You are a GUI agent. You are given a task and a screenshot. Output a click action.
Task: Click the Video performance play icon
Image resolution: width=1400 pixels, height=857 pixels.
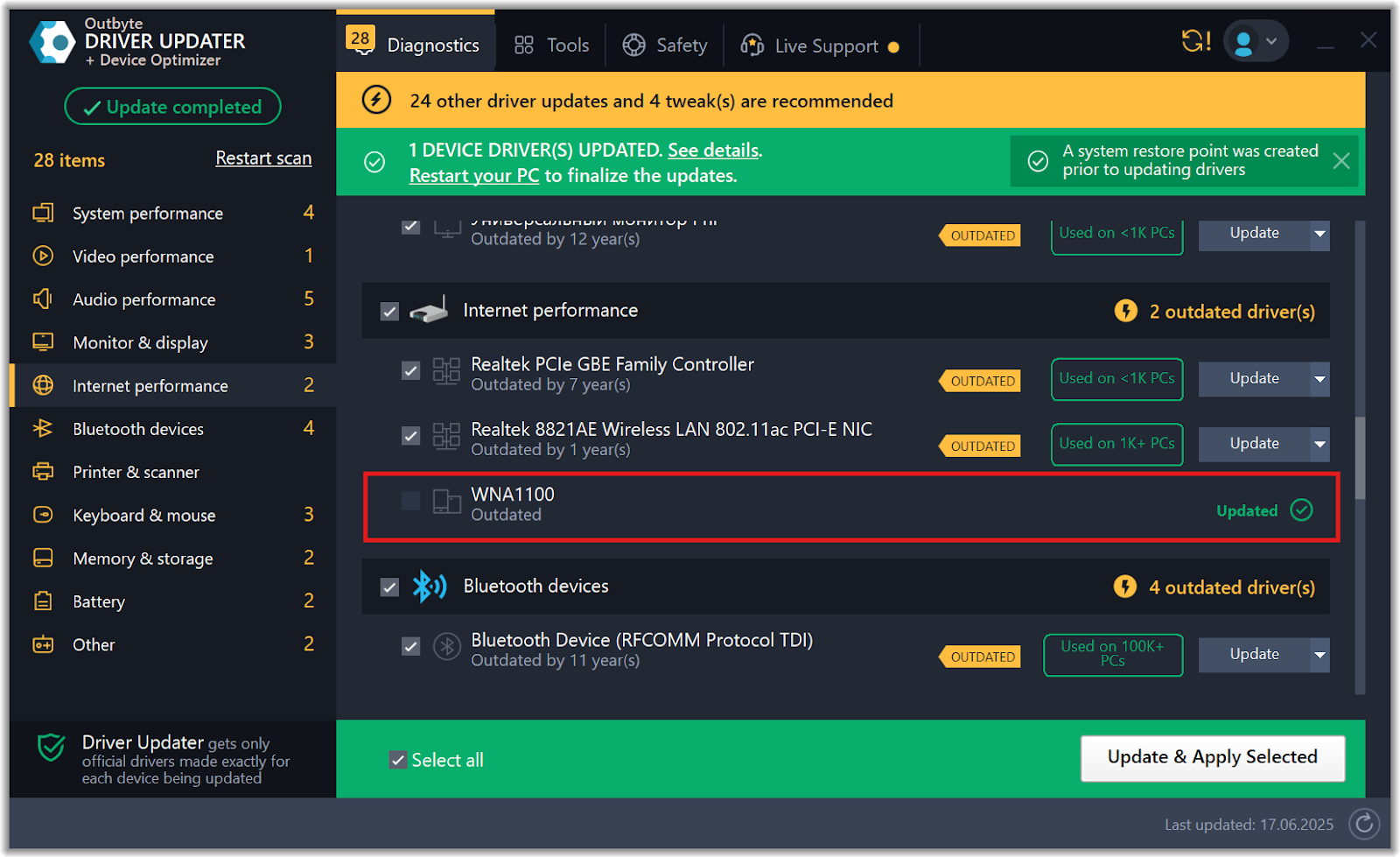pos(43,256)
